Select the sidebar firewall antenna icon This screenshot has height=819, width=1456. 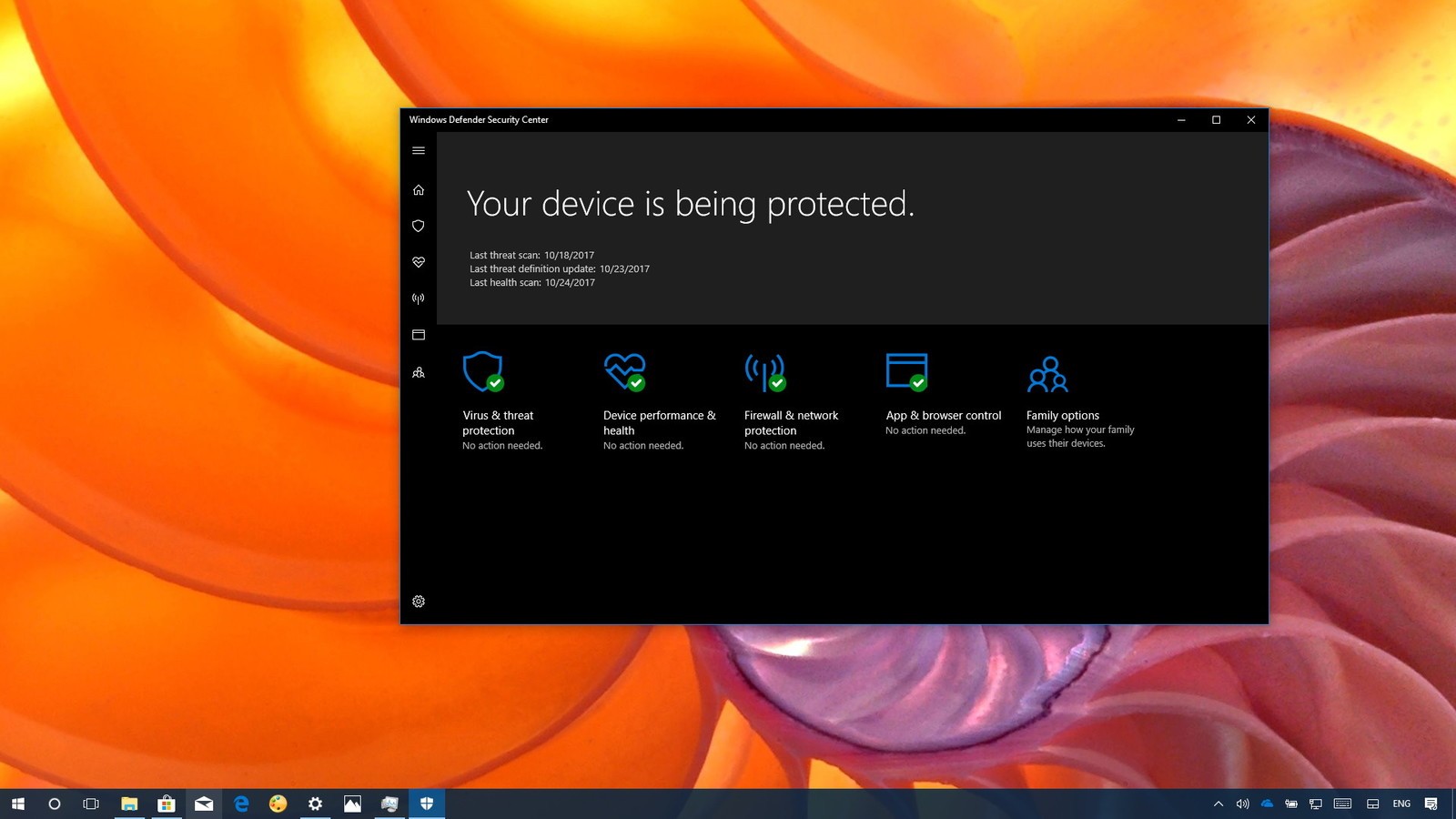pyautogui.click(x=419, y=298)
